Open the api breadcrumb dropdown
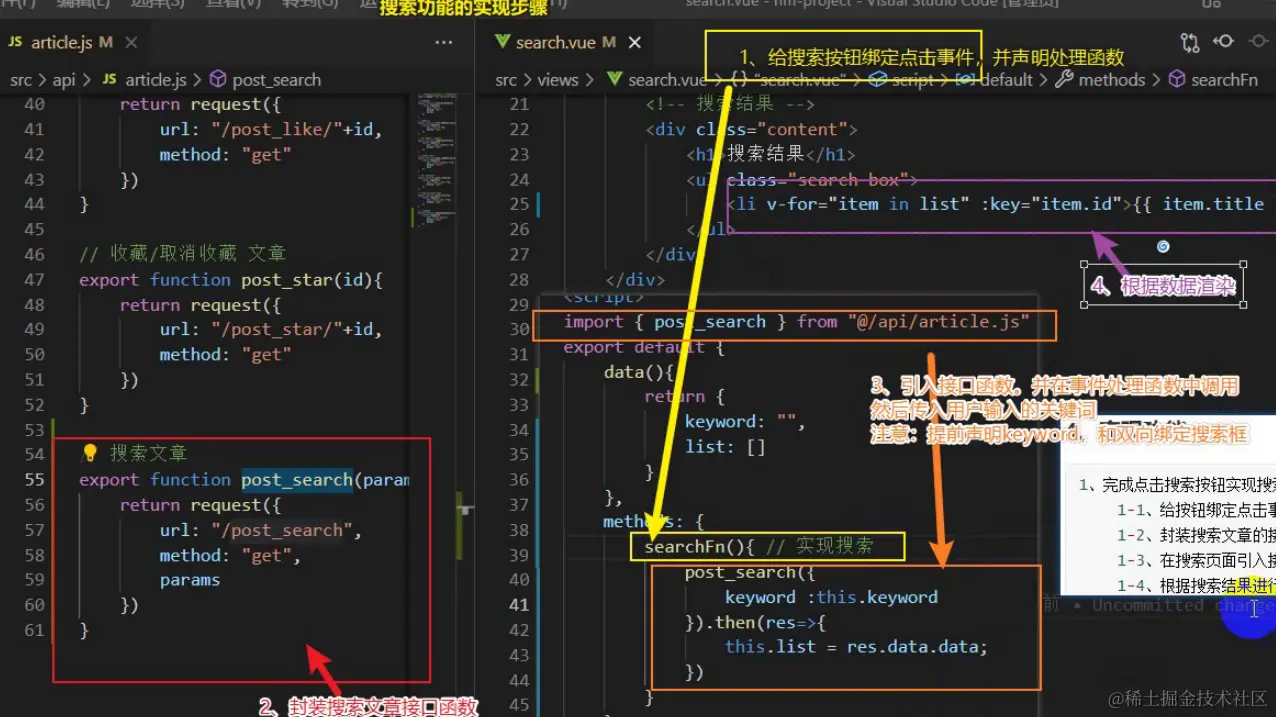The width and height of the screenshot is (1276, 717). pos(64,80)
